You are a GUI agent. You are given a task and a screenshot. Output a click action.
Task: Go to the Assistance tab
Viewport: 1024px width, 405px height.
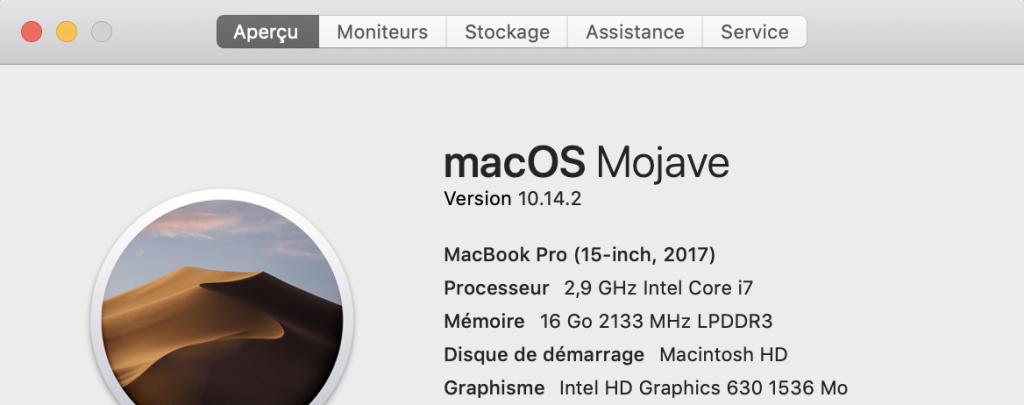635,32
